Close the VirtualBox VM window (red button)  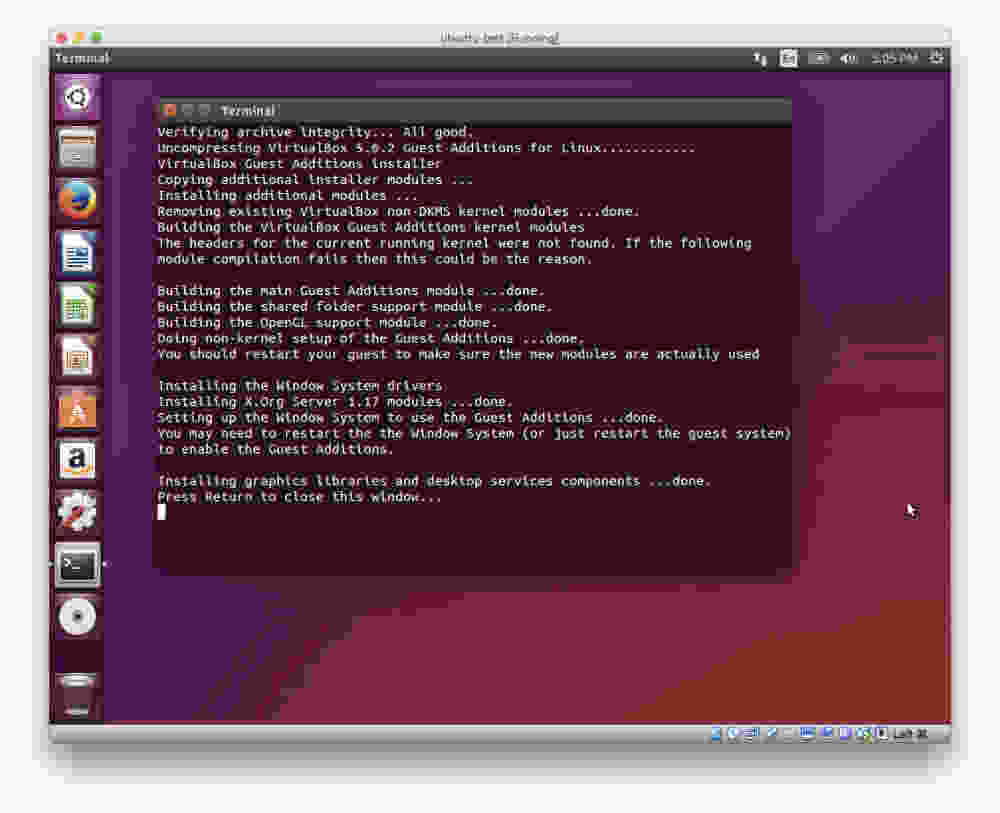62,38
